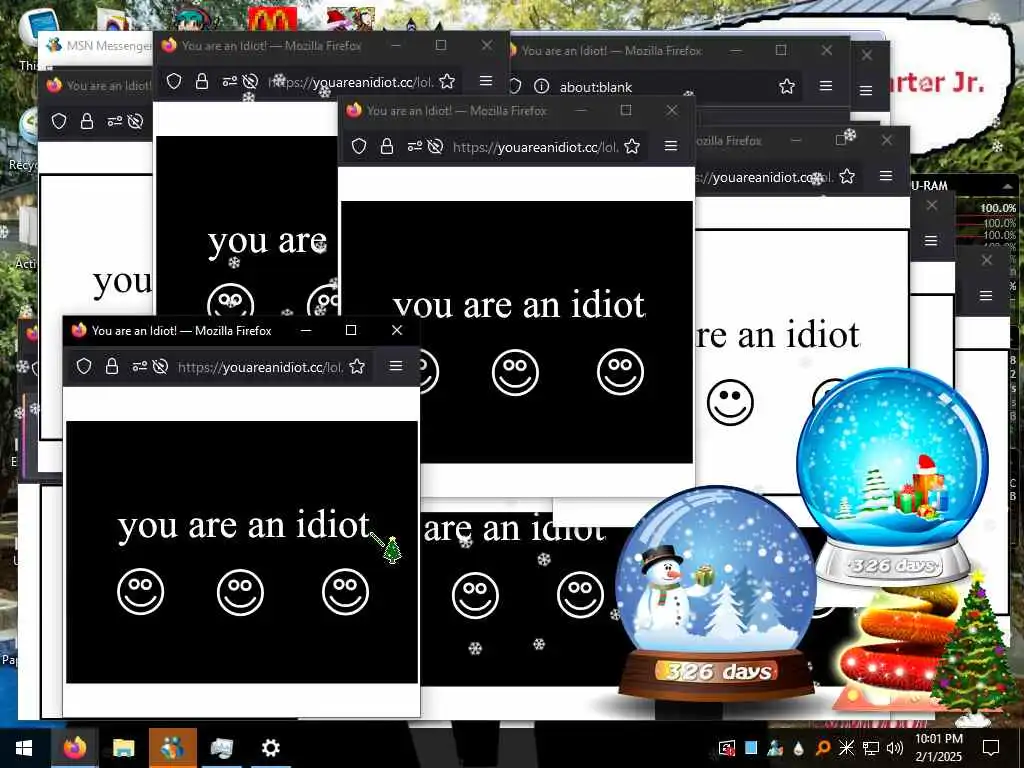Image resolution: width=1024 pixels, height=768 pixels.
Task: Open the hamburger menu in the right white-page window
Action: coord(886,176)
